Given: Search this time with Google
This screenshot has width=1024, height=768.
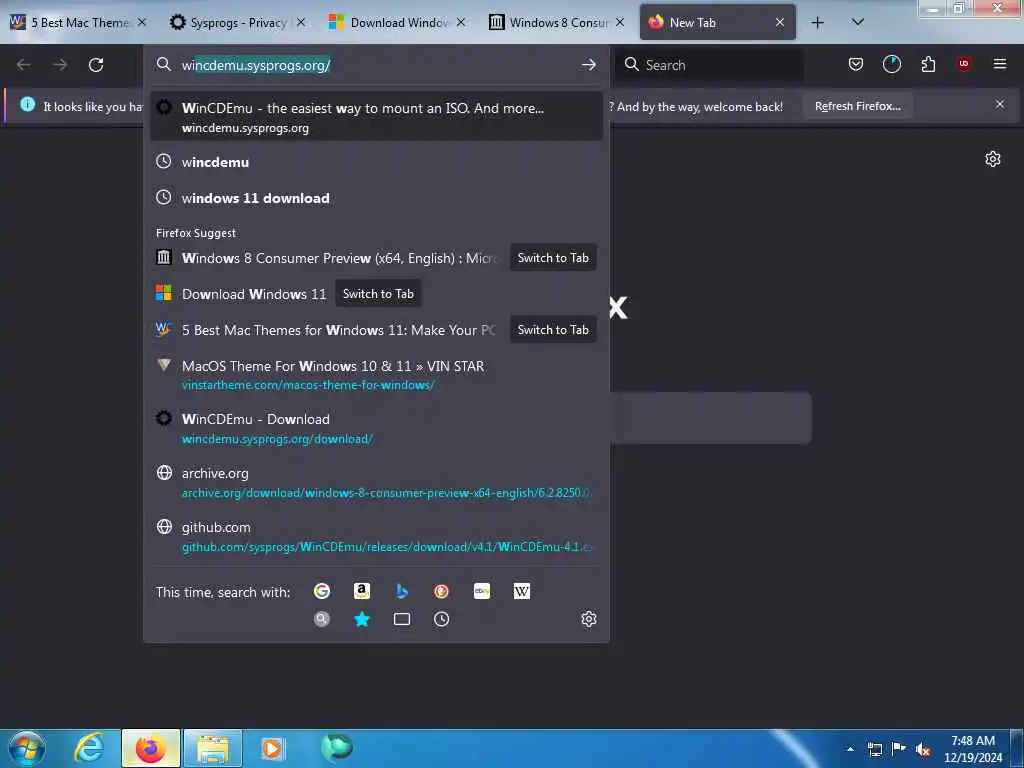Looking at the screenshot, I should 321,591.
